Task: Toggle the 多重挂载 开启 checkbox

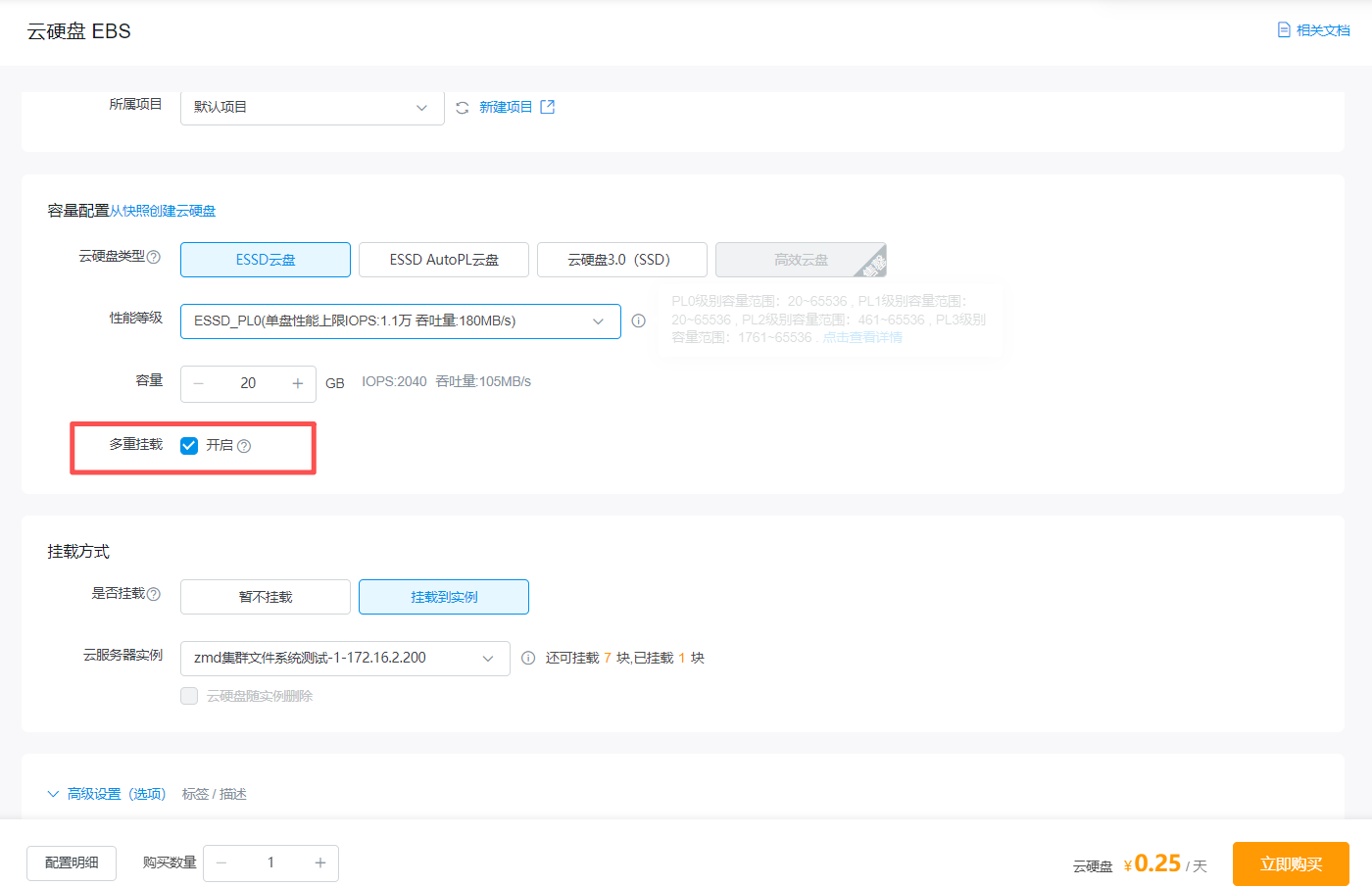Action: [189, 446]
